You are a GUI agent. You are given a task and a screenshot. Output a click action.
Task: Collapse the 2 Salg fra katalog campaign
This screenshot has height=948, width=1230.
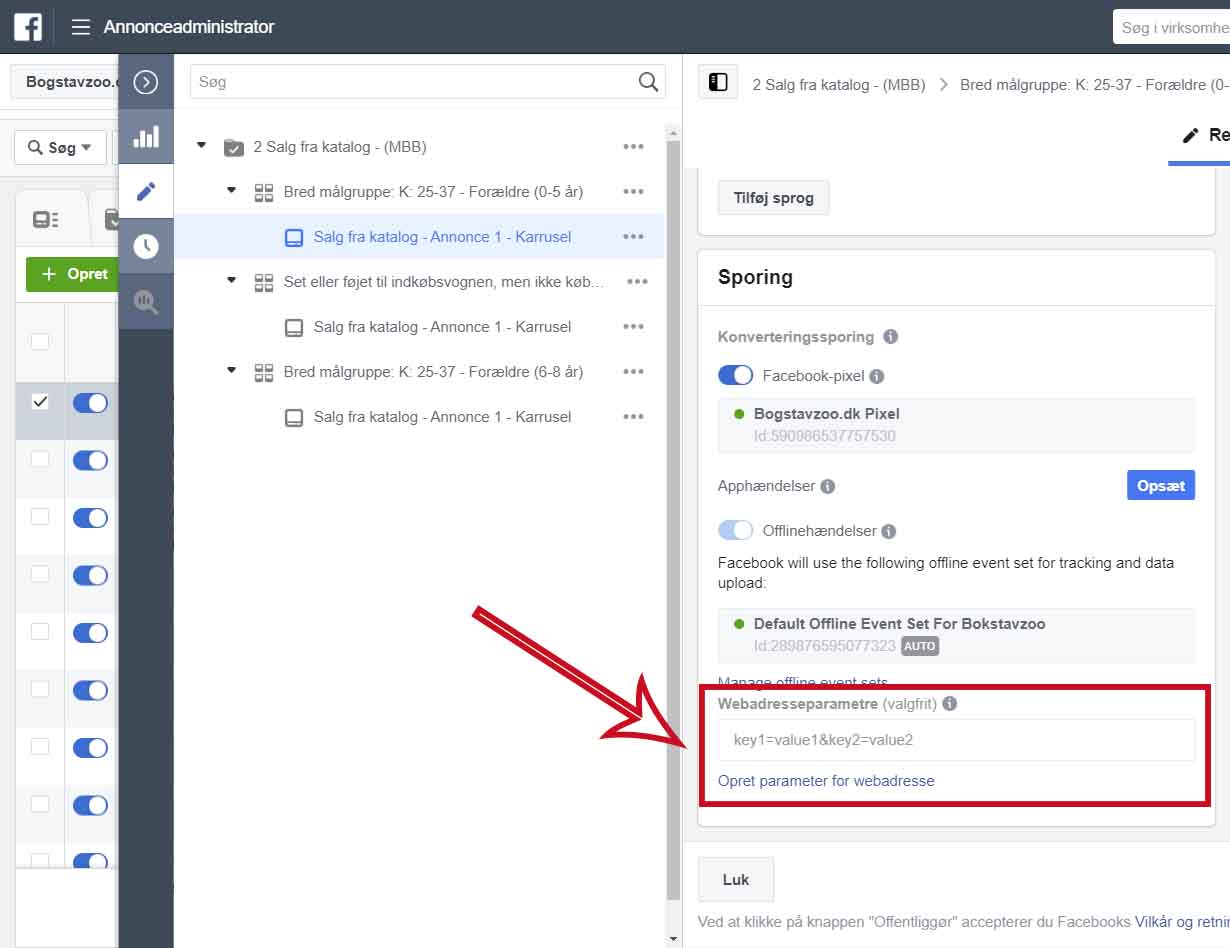[202, 146]
